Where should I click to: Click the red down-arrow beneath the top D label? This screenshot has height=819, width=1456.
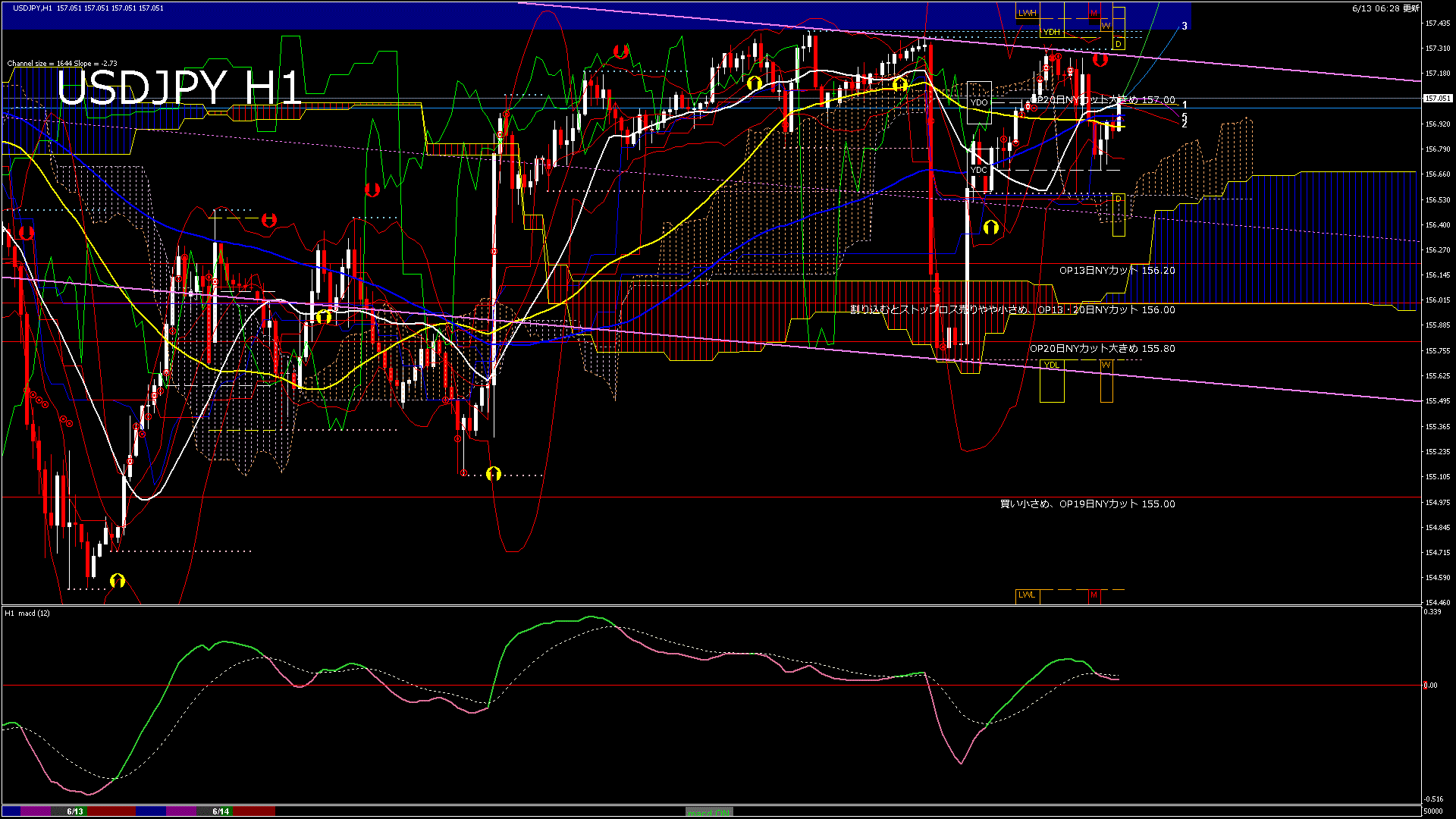tap(1100, 59)
